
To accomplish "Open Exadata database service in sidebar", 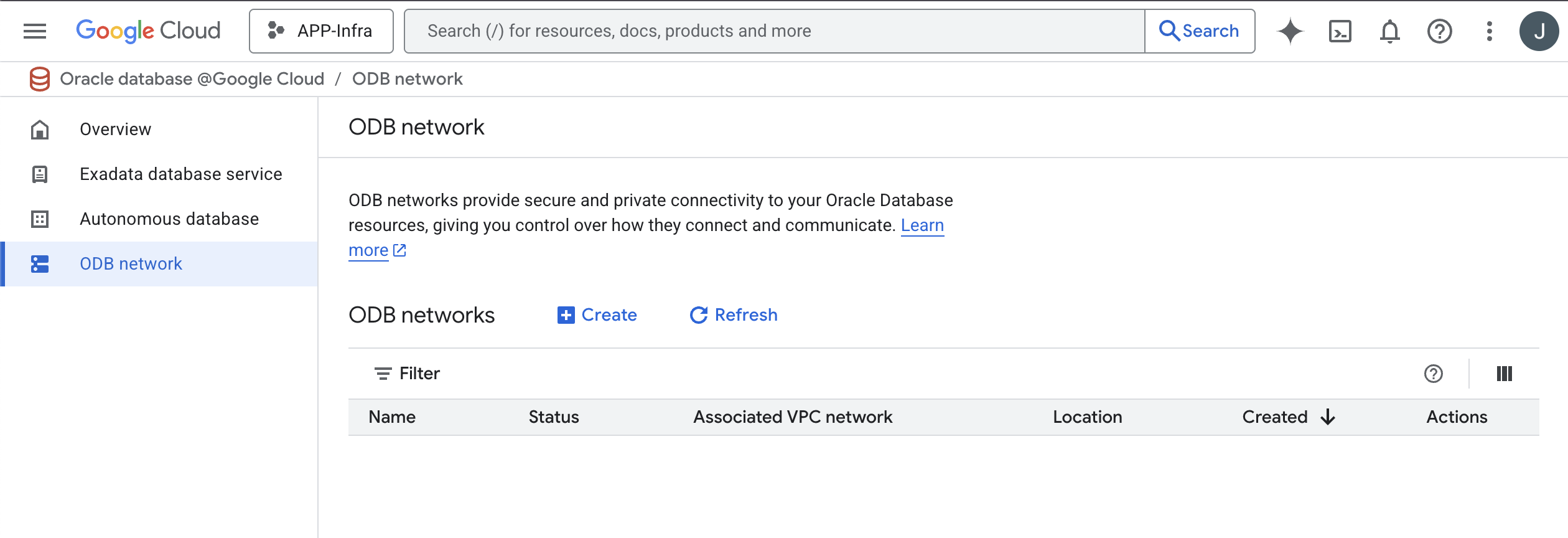I will click(x=159, y=174).
